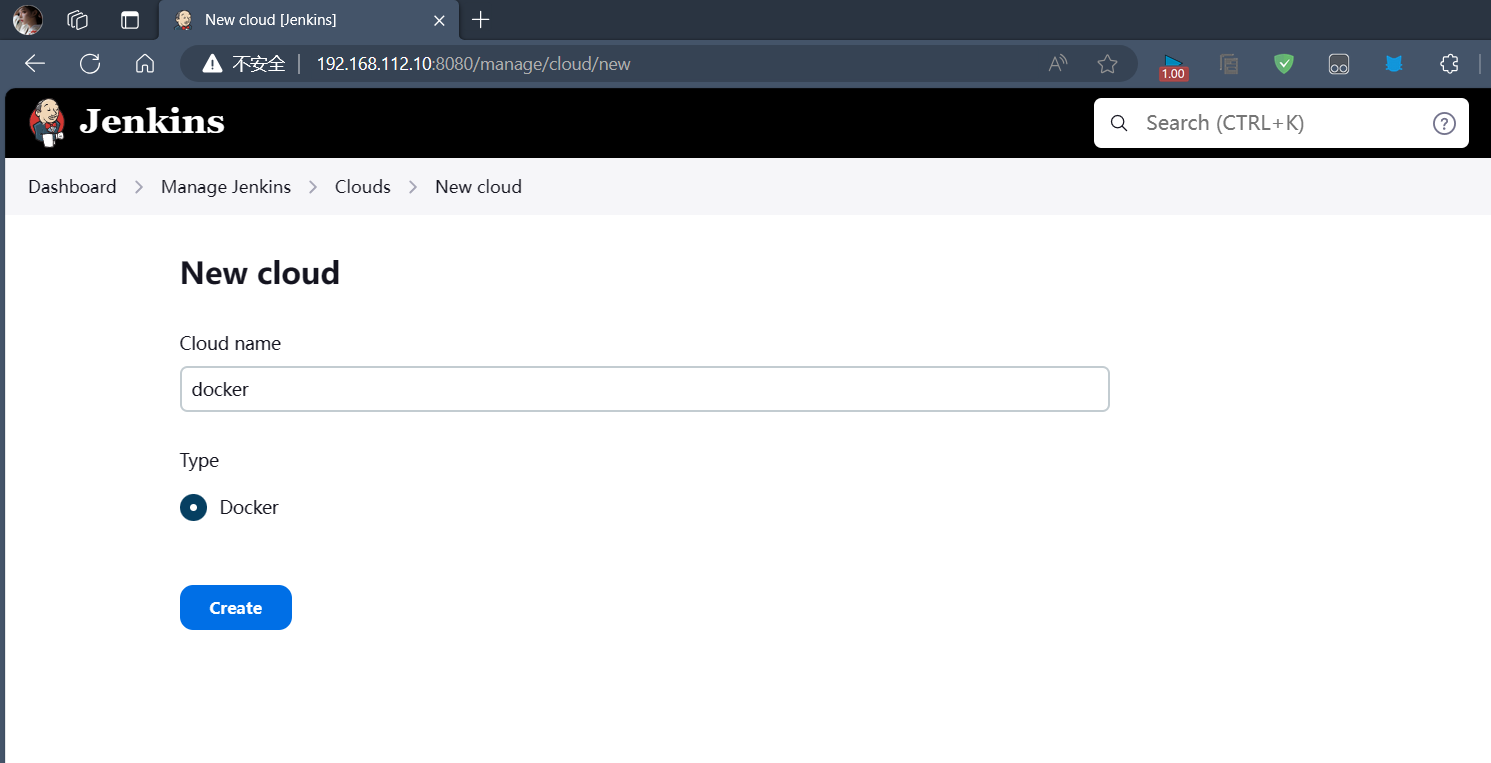Focus the Search (CTRL+K) box
This screenshot has height=763, width=1491.
click(x=1281, y=123)
